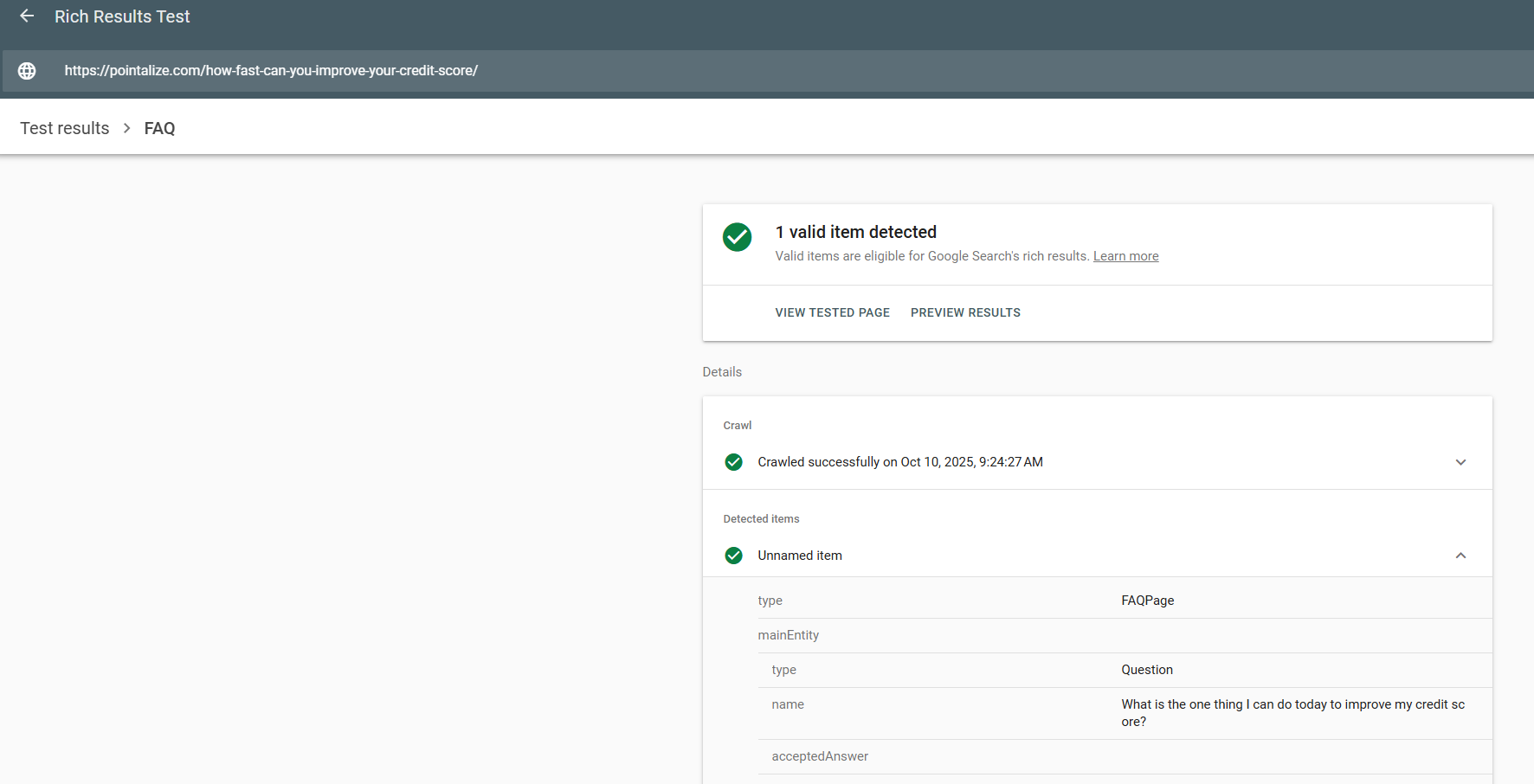Click the FAQPage type value
The image size is (1534, 784).
point(1147,601)
